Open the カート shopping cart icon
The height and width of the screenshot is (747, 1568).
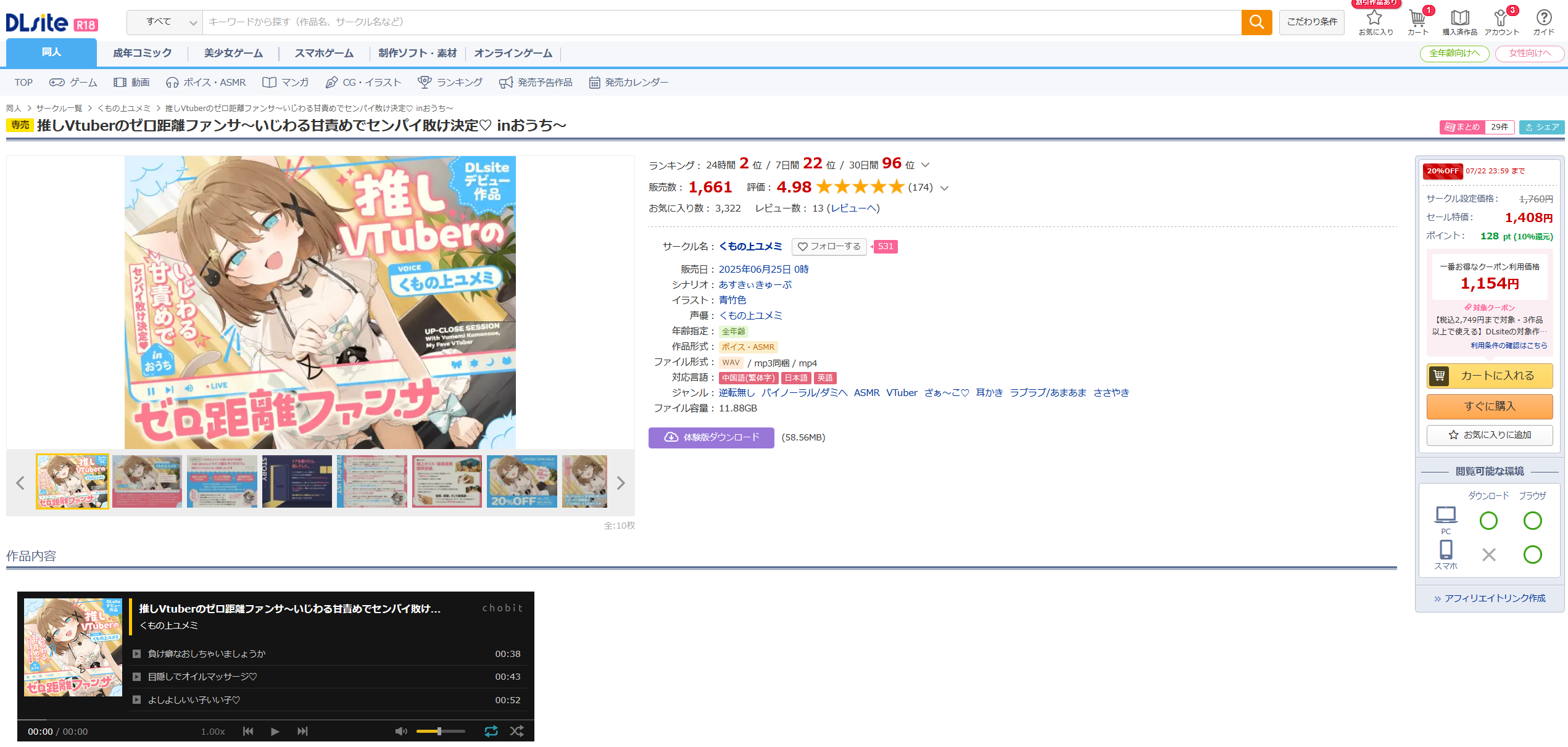tap(1418, 22)
